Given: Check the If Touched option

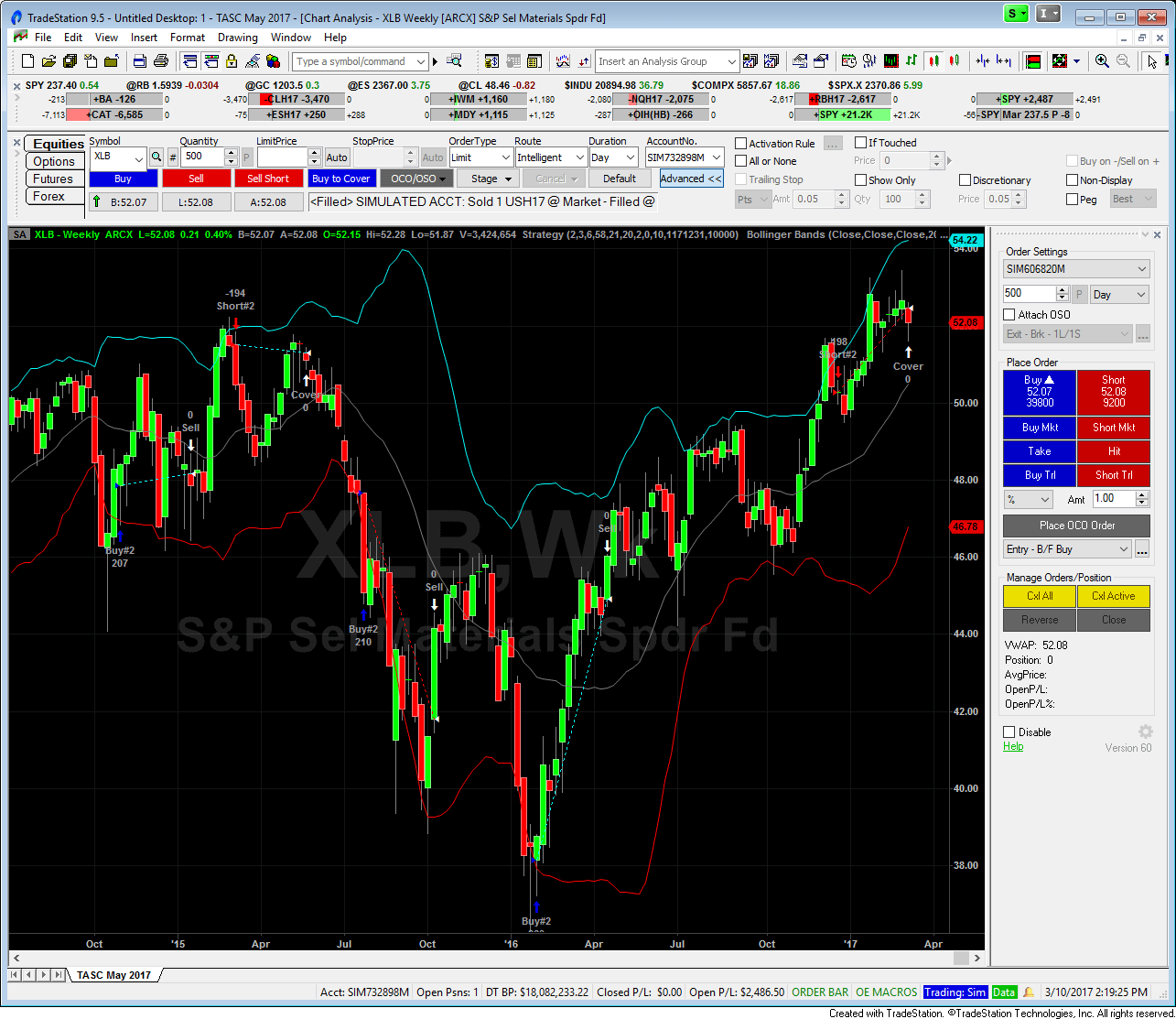Looking at the screenshot, I should point(860,143).
